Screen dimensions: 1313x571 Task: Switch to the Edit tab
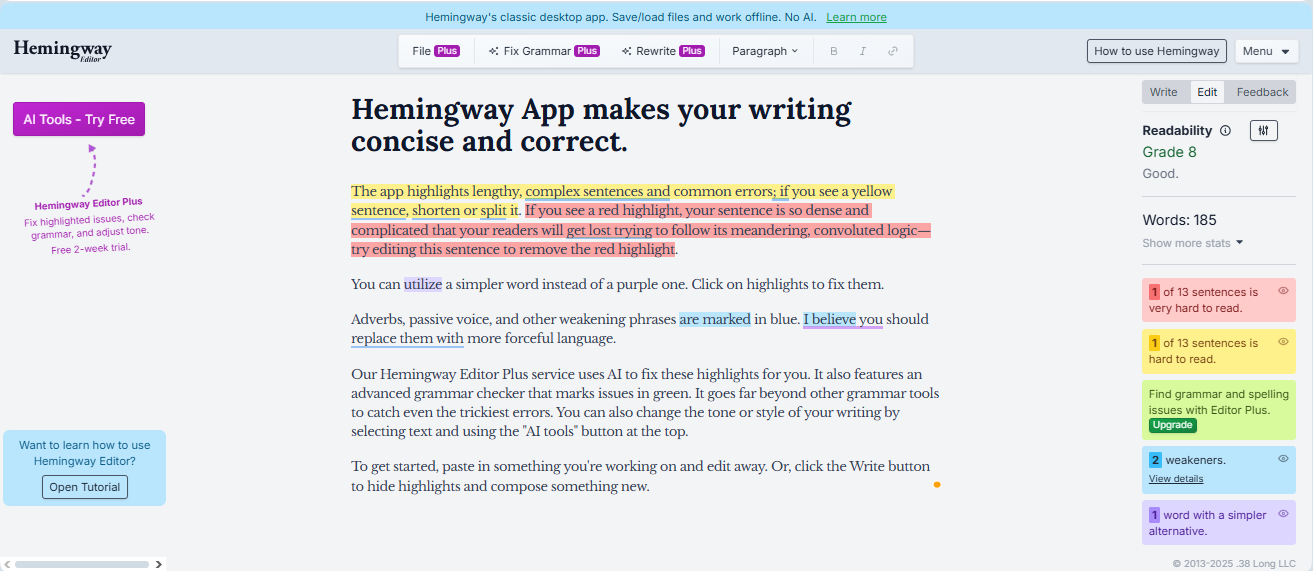1208,92
